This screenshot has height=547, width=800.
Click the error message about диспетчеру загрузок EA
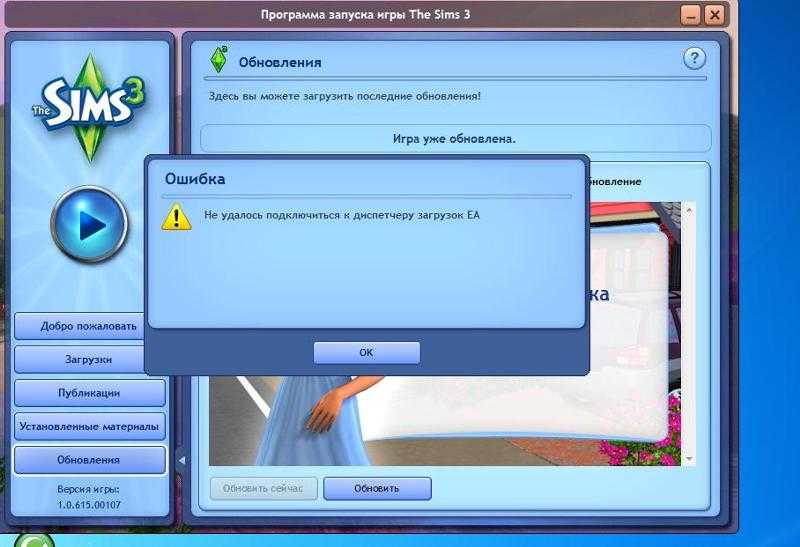pos(342,215)
